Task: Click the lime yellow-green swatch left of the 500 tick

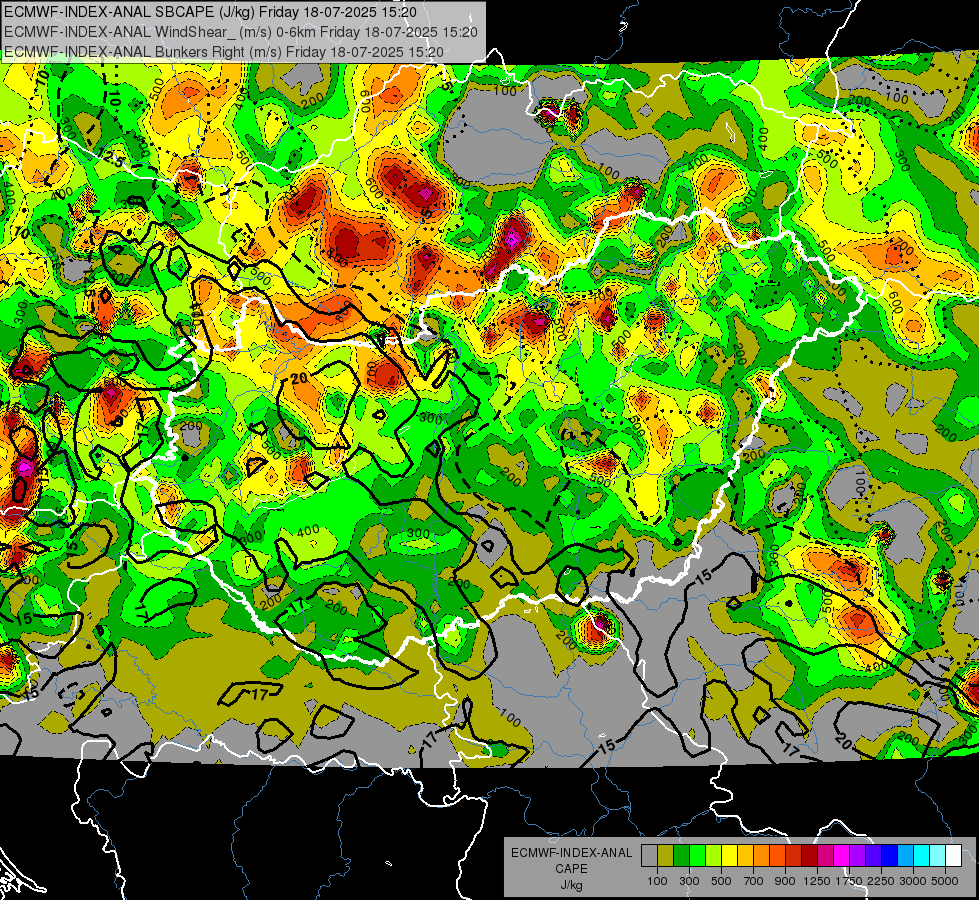Action: point(714,855)
